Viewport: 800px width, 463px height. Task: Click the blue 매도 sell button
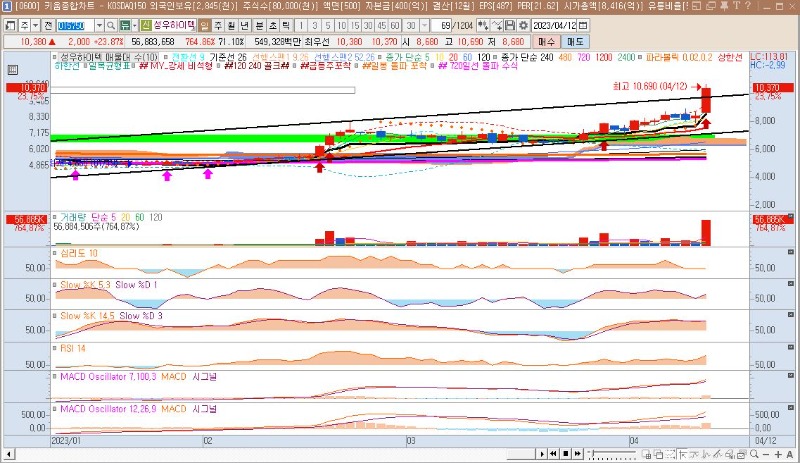(576, 42)
